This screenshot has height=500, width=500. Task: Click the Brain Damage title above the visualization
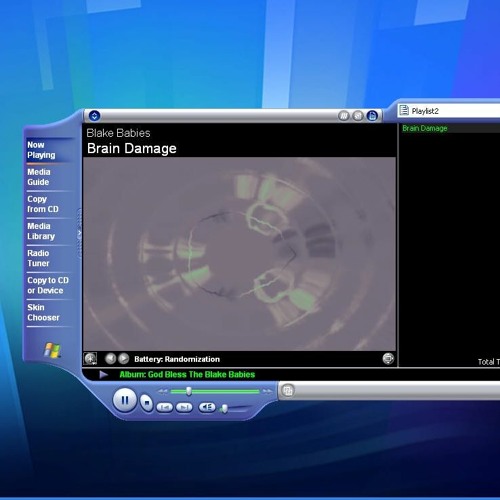point(132,148)
